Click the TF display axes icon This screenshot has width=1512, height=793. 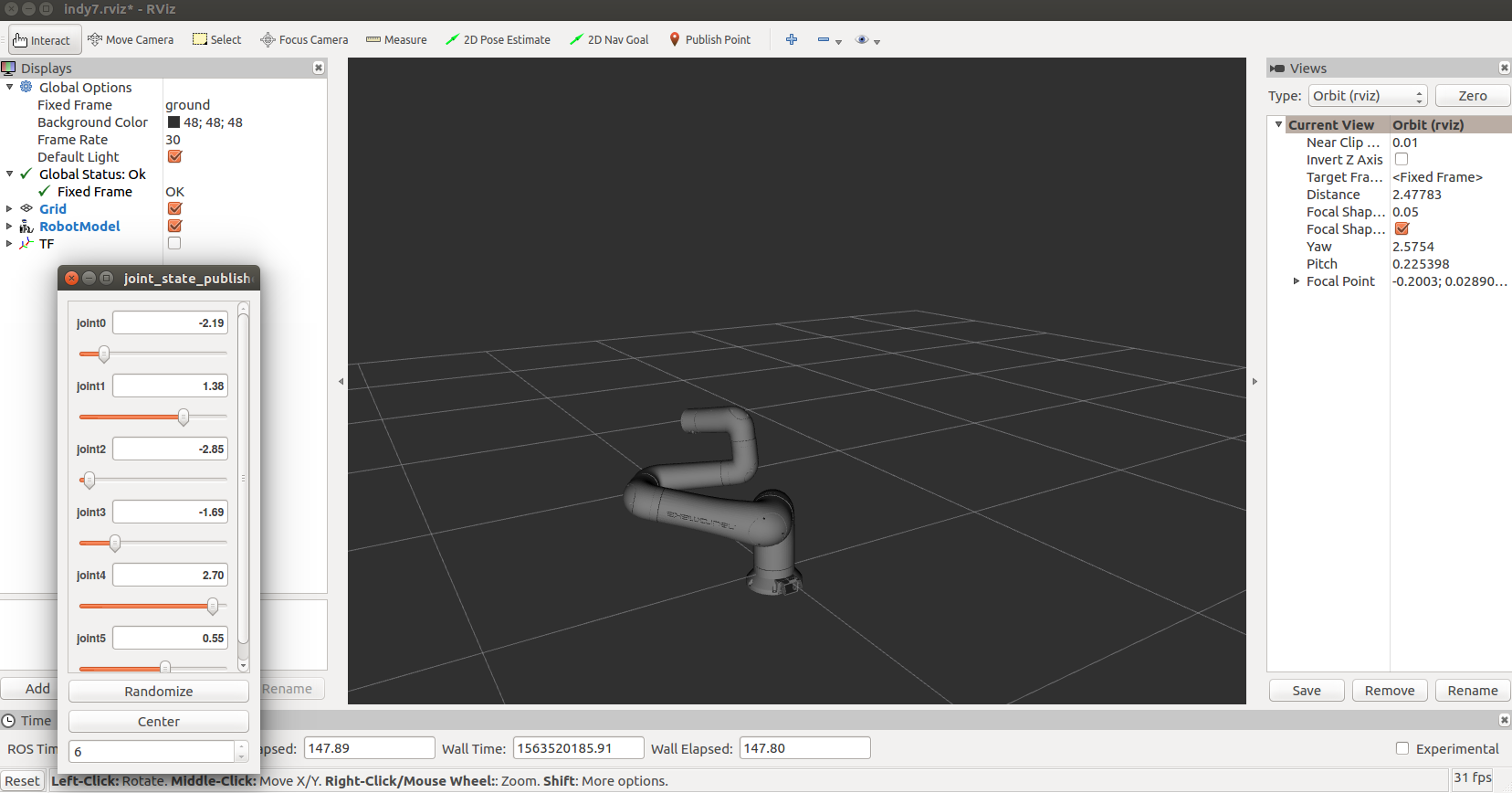click(x=26, y=244)
